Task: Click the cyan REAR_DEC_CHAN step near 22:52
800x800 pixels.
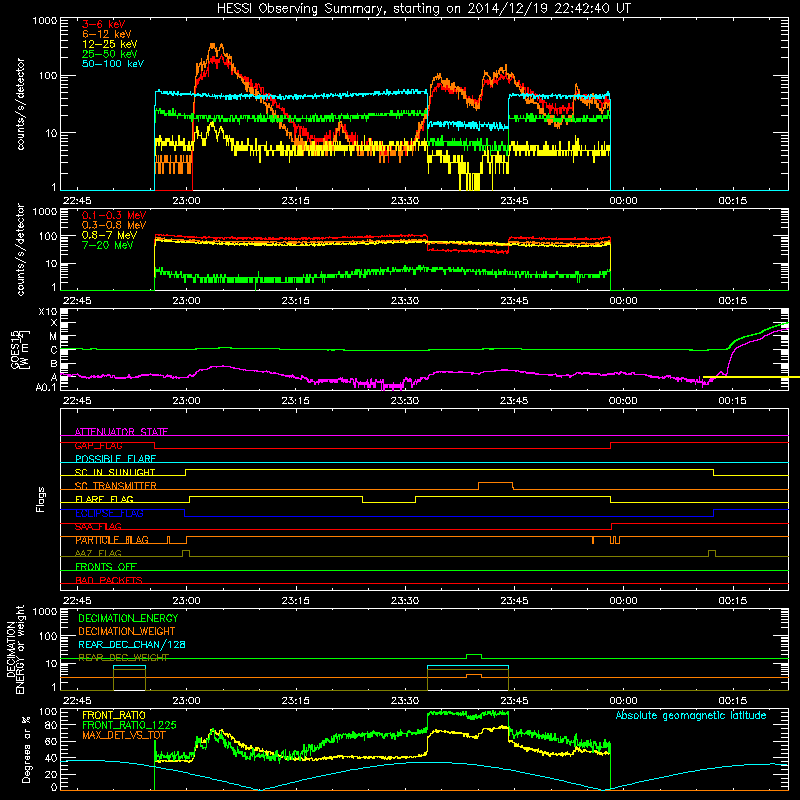Action: [x=129, y=666]
